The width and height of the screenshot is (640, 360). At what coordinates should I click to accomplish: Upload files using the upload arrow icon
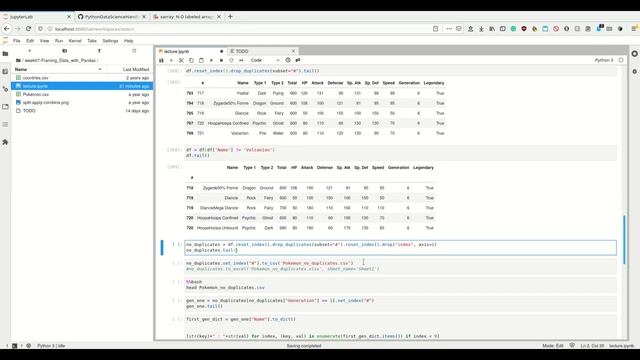pos(99,51)
